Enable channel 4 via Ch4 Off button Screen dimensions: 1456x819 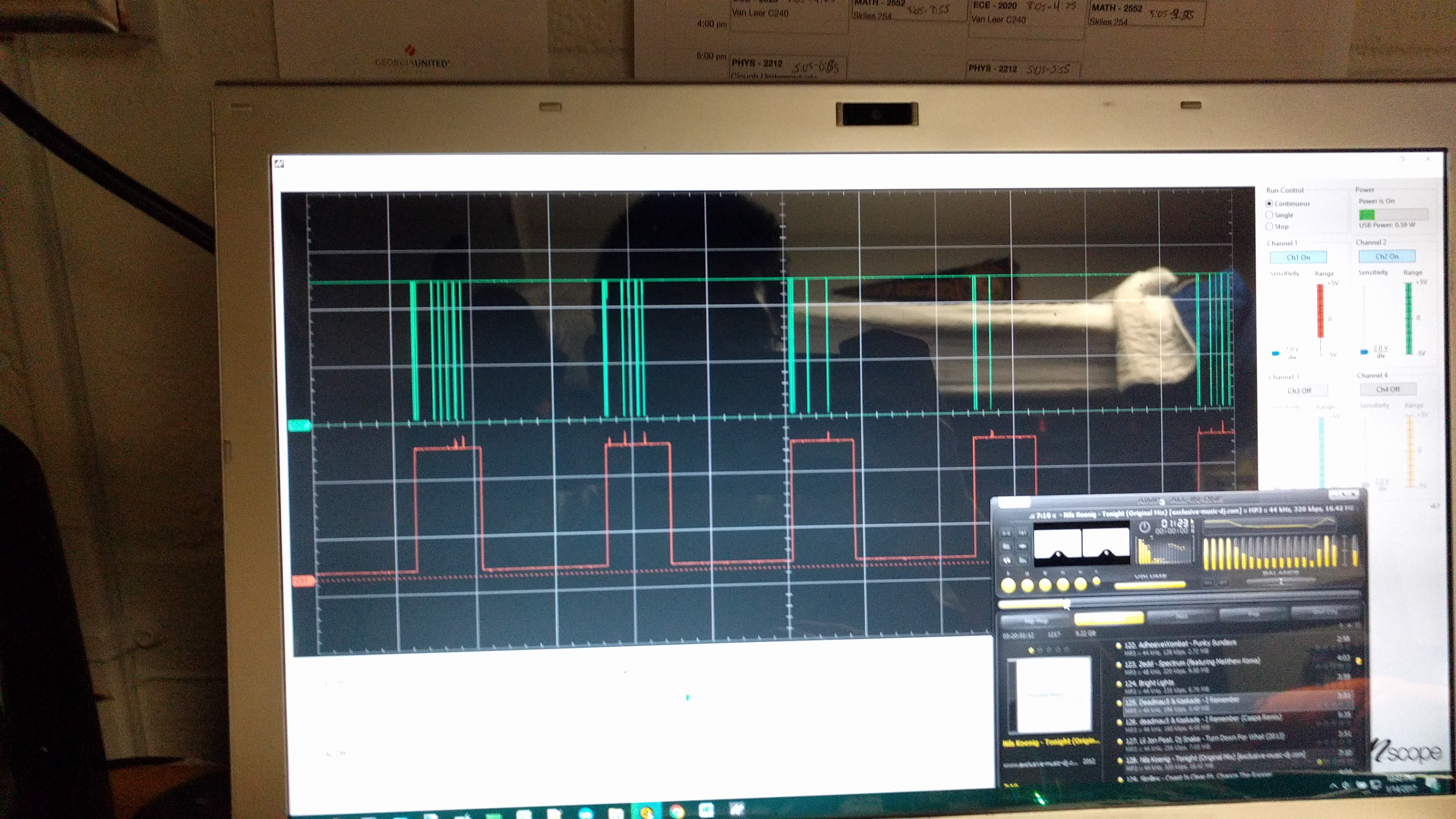1388,389
